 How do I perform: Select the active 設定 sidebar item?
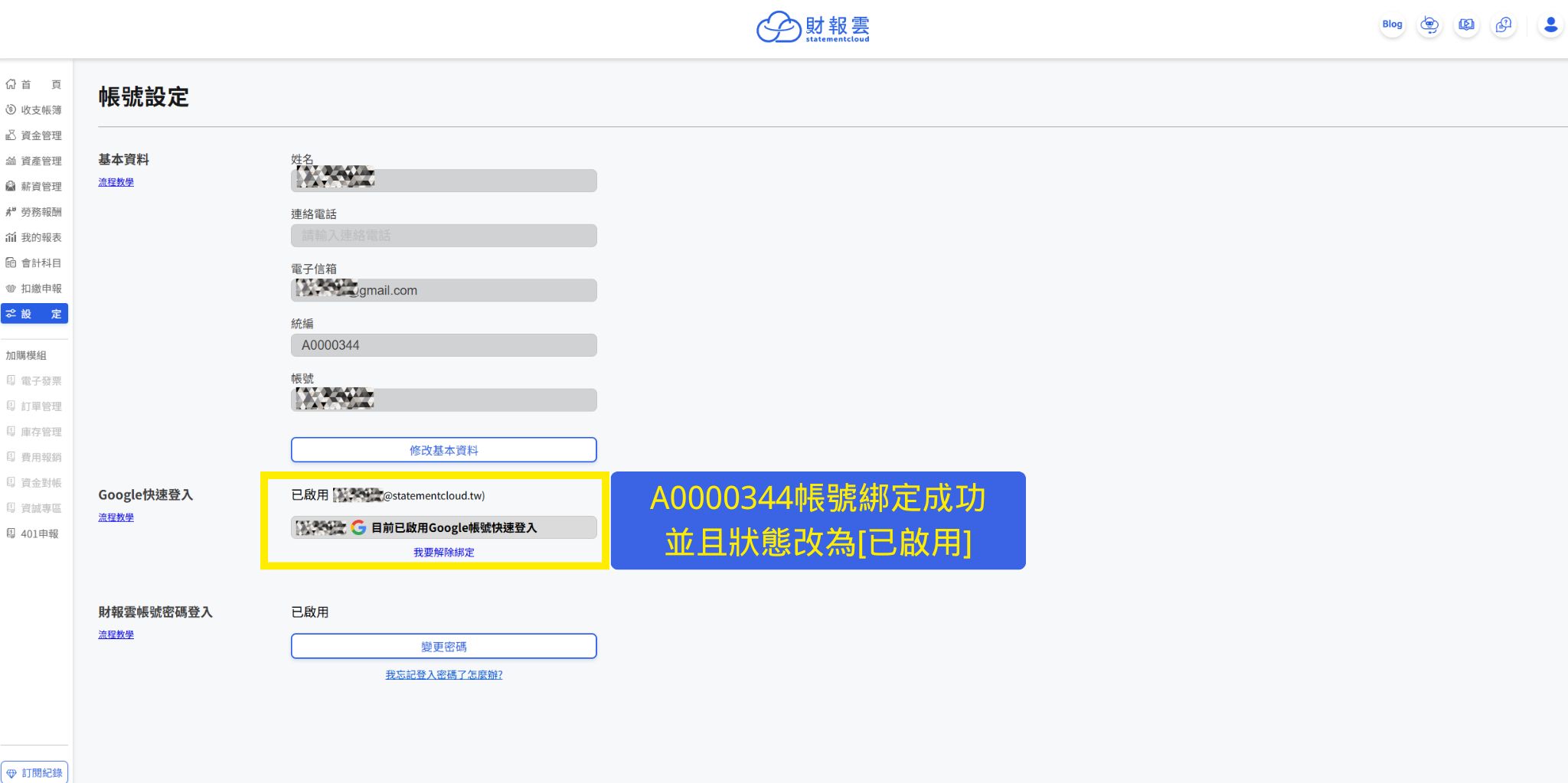click(34, 314)
